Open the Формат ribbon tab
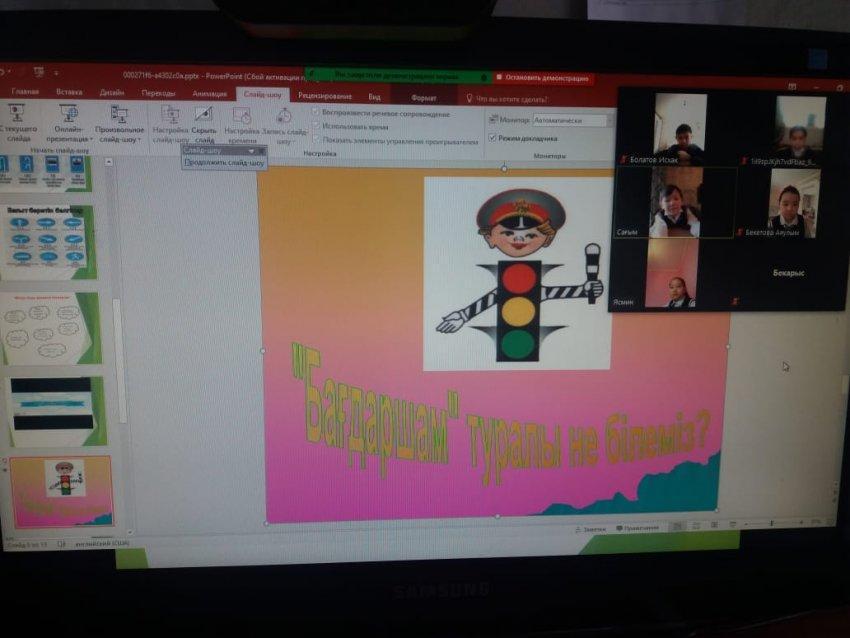 [424, 98]
